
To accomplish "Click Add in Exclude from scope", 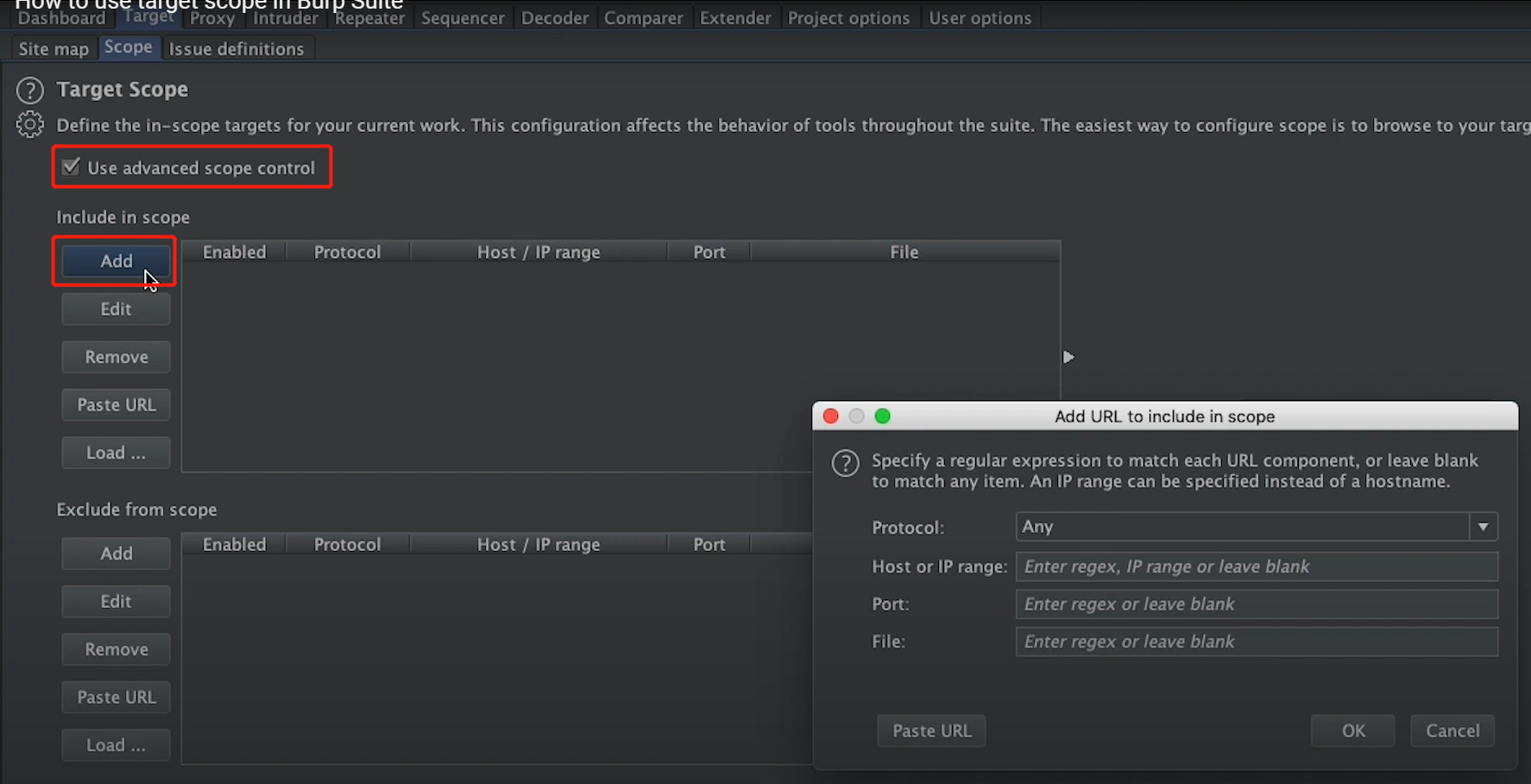I will 116,553.
